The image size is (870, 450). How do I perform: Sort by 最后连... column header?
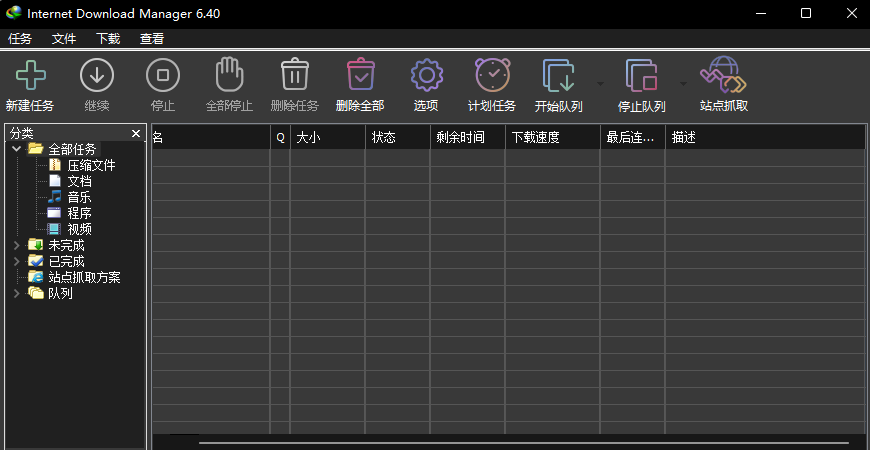[x=633, y=138]
